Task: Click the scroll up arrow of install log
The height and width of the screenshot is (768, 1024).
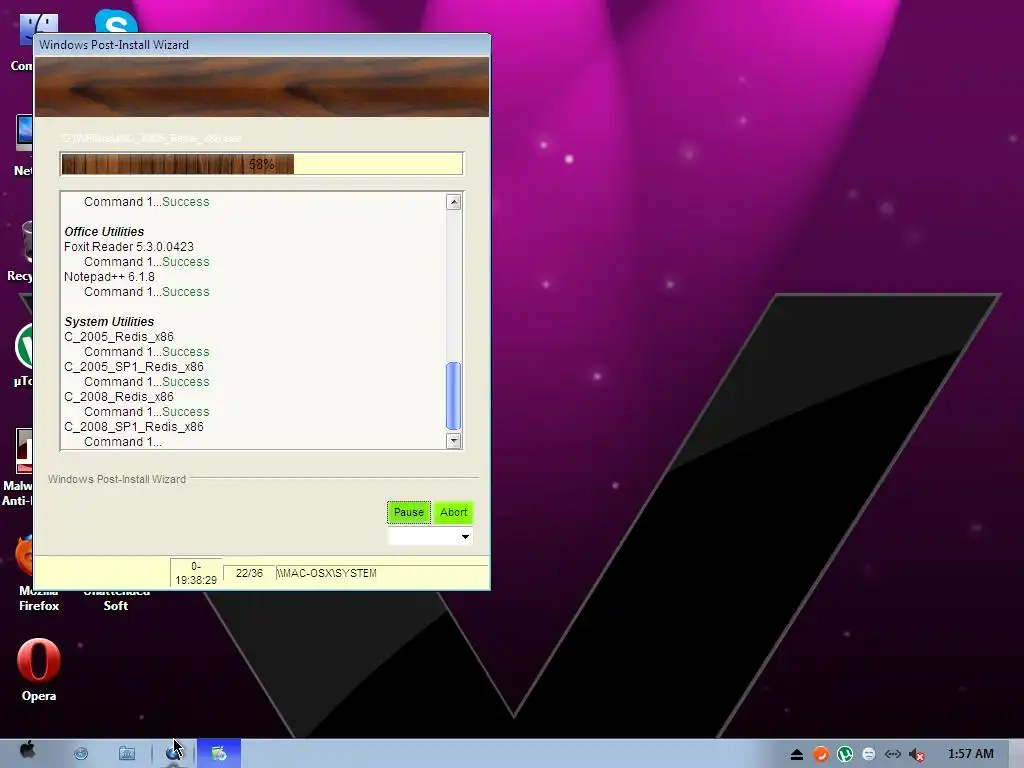Action: click(x=454, y=202)
